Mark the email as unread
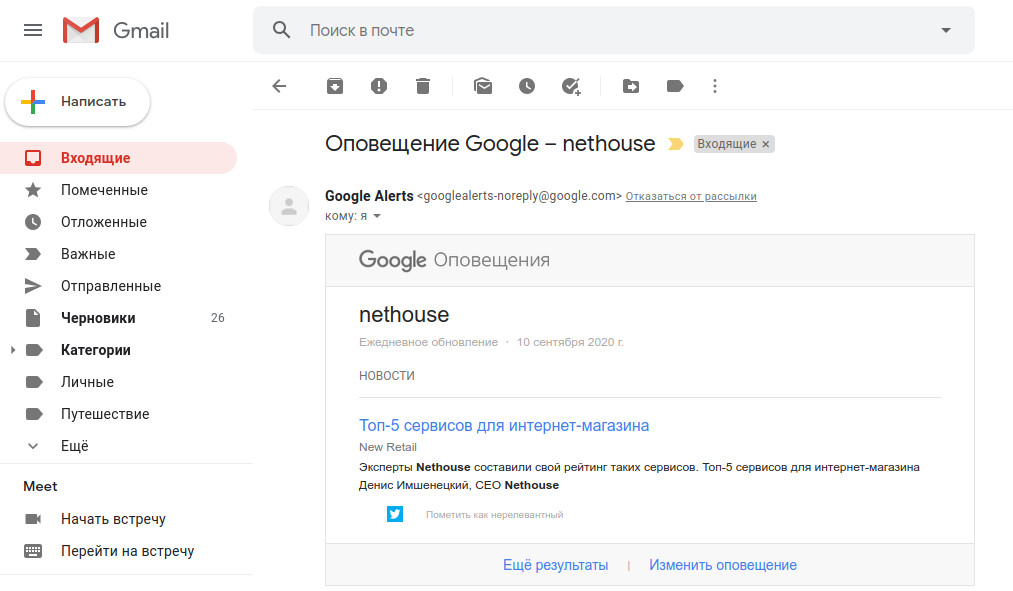The width and height of the screenshot is (1013, 591). 483,86
